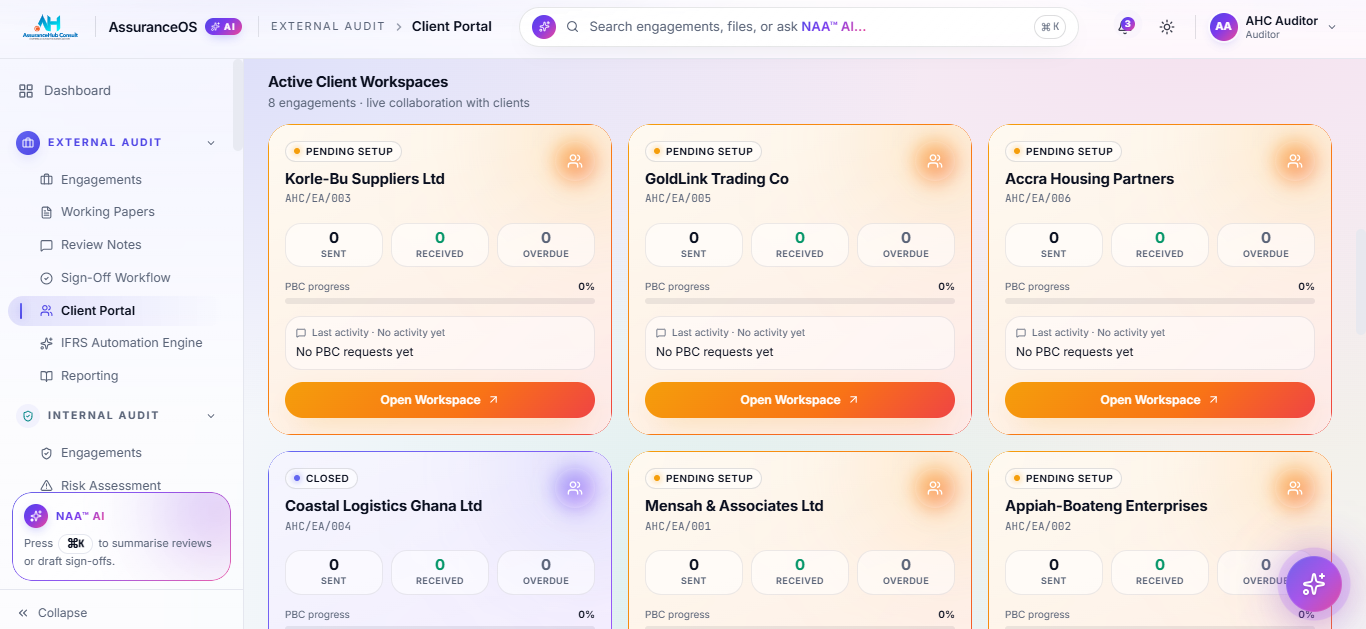Click the PBC progress bar on GoldLink Trading
The width and height of the screenshot is (1366, 629).
(800, 300)
